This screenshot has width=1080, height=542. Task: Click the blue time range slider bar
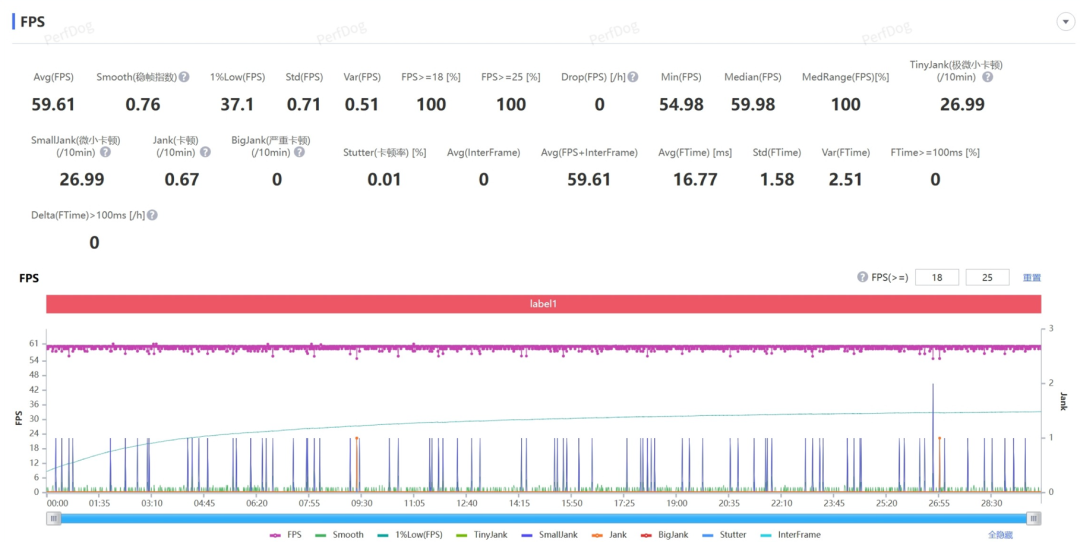[543, 519]
